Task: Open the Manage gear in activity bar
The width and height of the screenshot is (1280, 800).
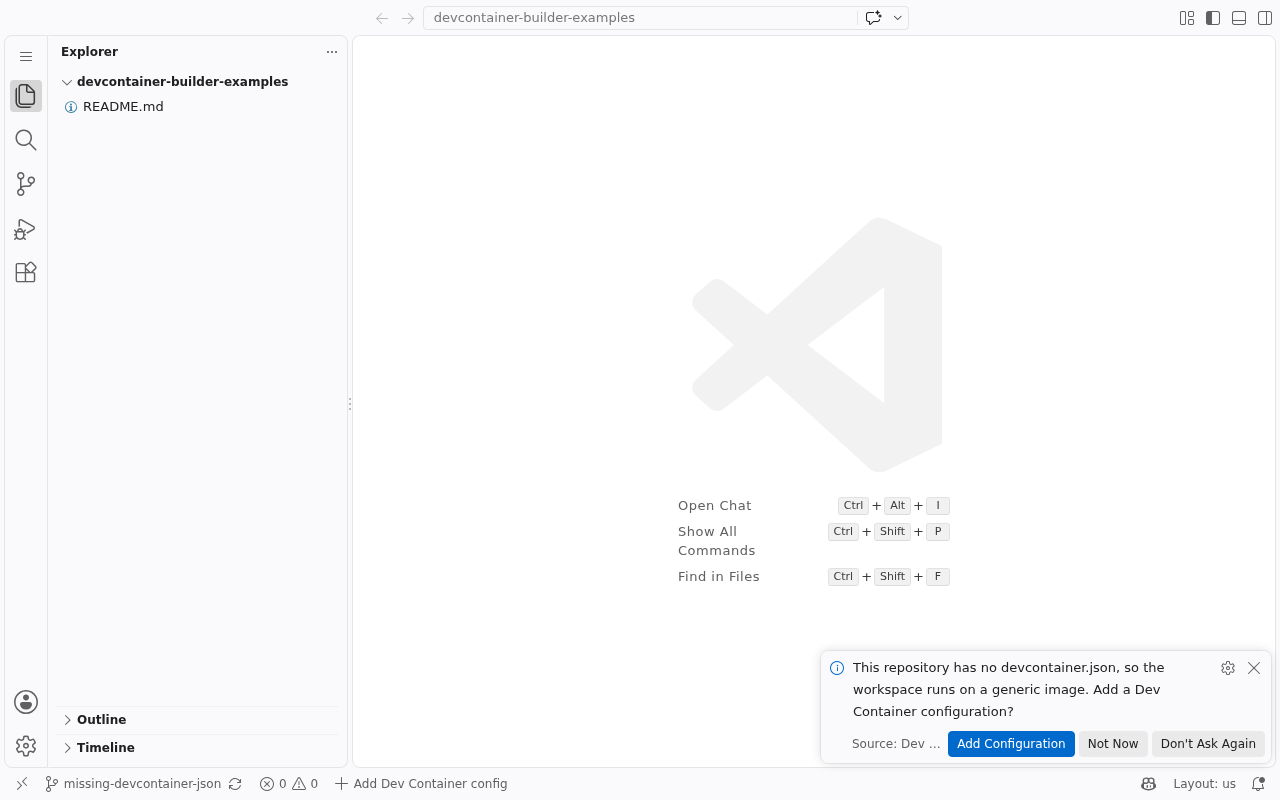Action: [26, 746]
